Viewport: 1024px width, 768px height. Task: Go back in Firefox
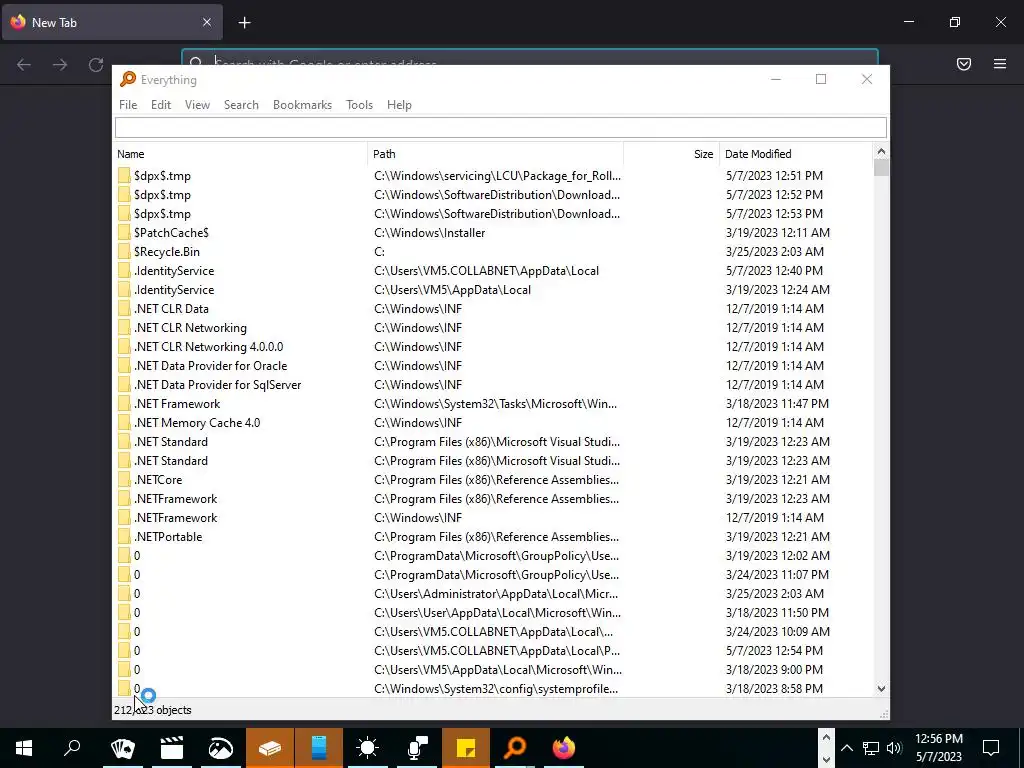click(x=24, y=64)
